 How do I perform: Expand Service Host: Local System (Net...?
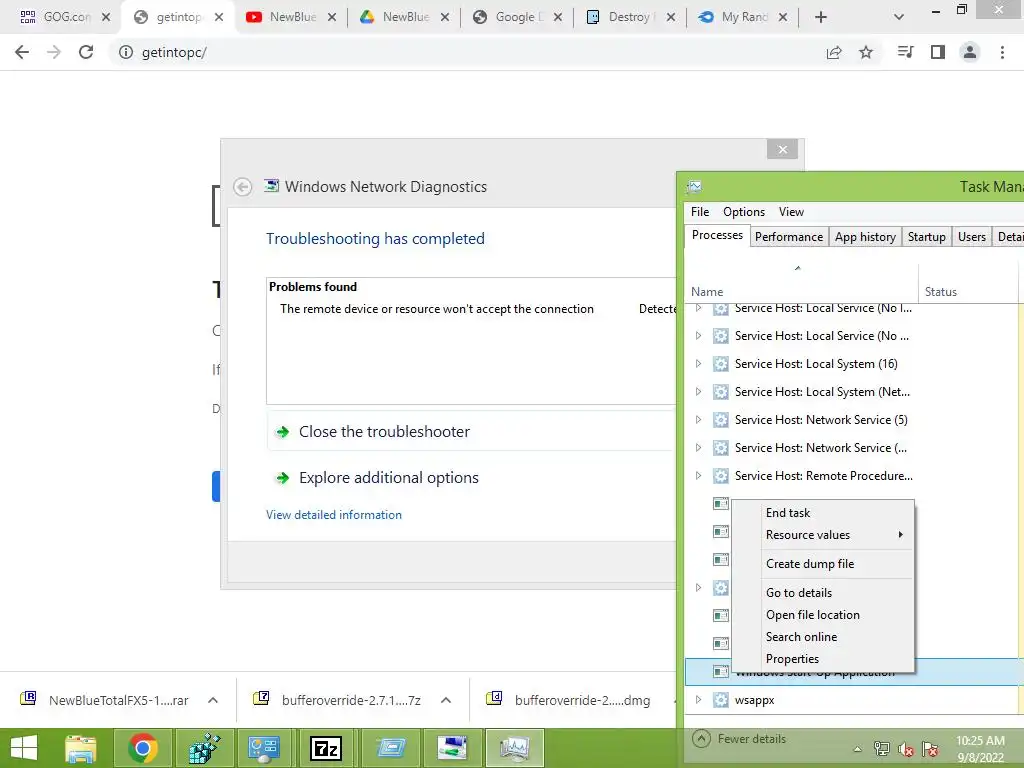point(698,392)
